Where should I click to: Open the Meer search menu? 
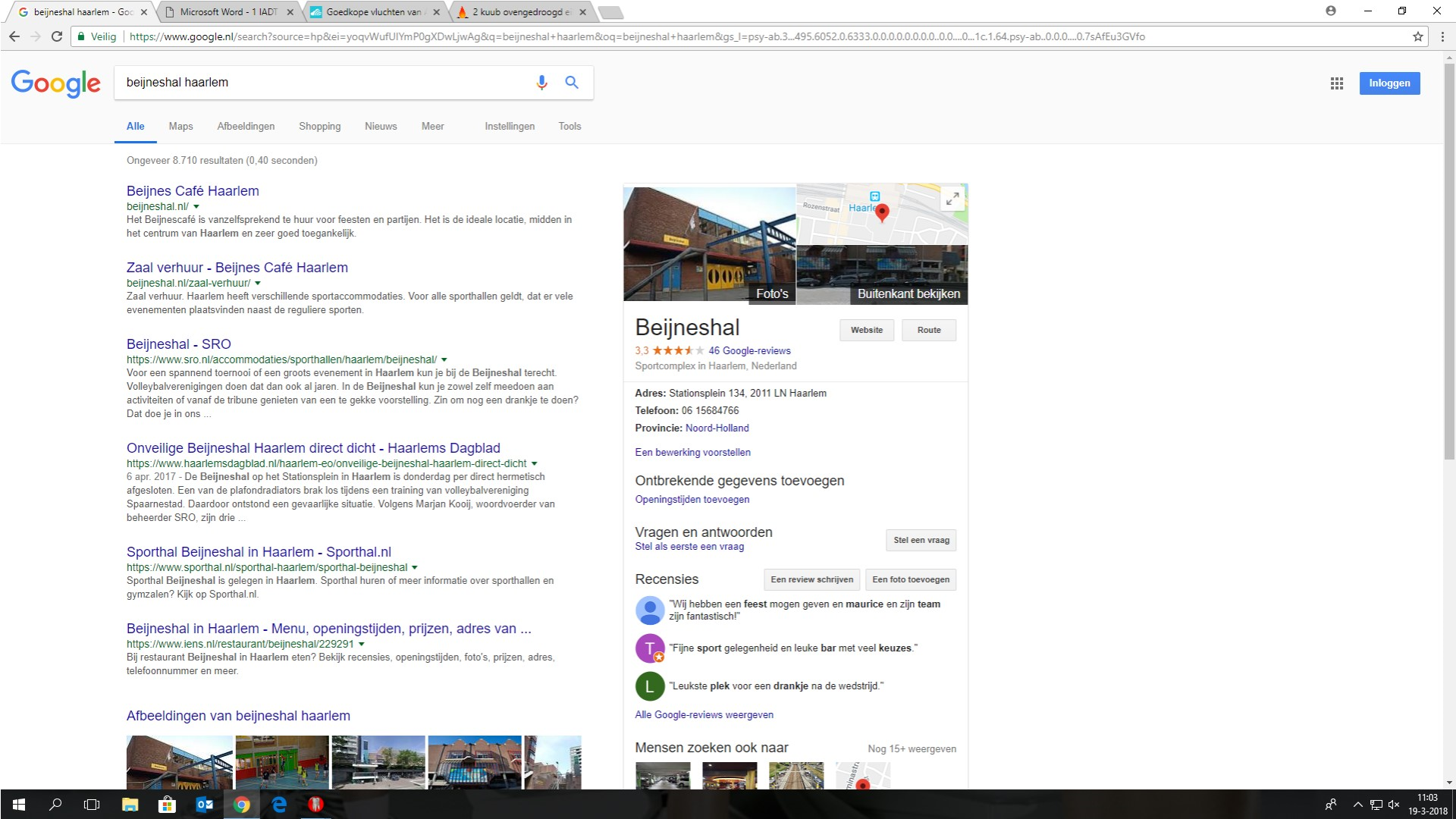click(432, 127)
